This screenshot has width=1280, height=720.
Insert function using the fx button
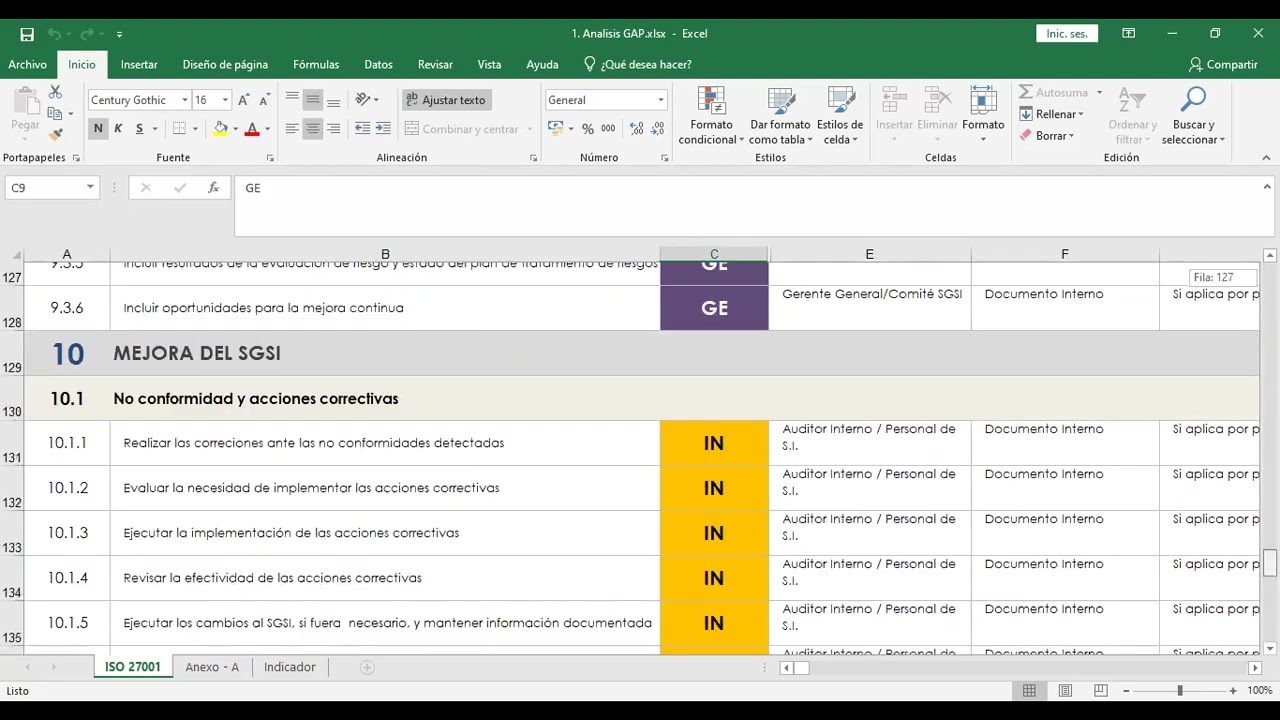coord(213,188)
